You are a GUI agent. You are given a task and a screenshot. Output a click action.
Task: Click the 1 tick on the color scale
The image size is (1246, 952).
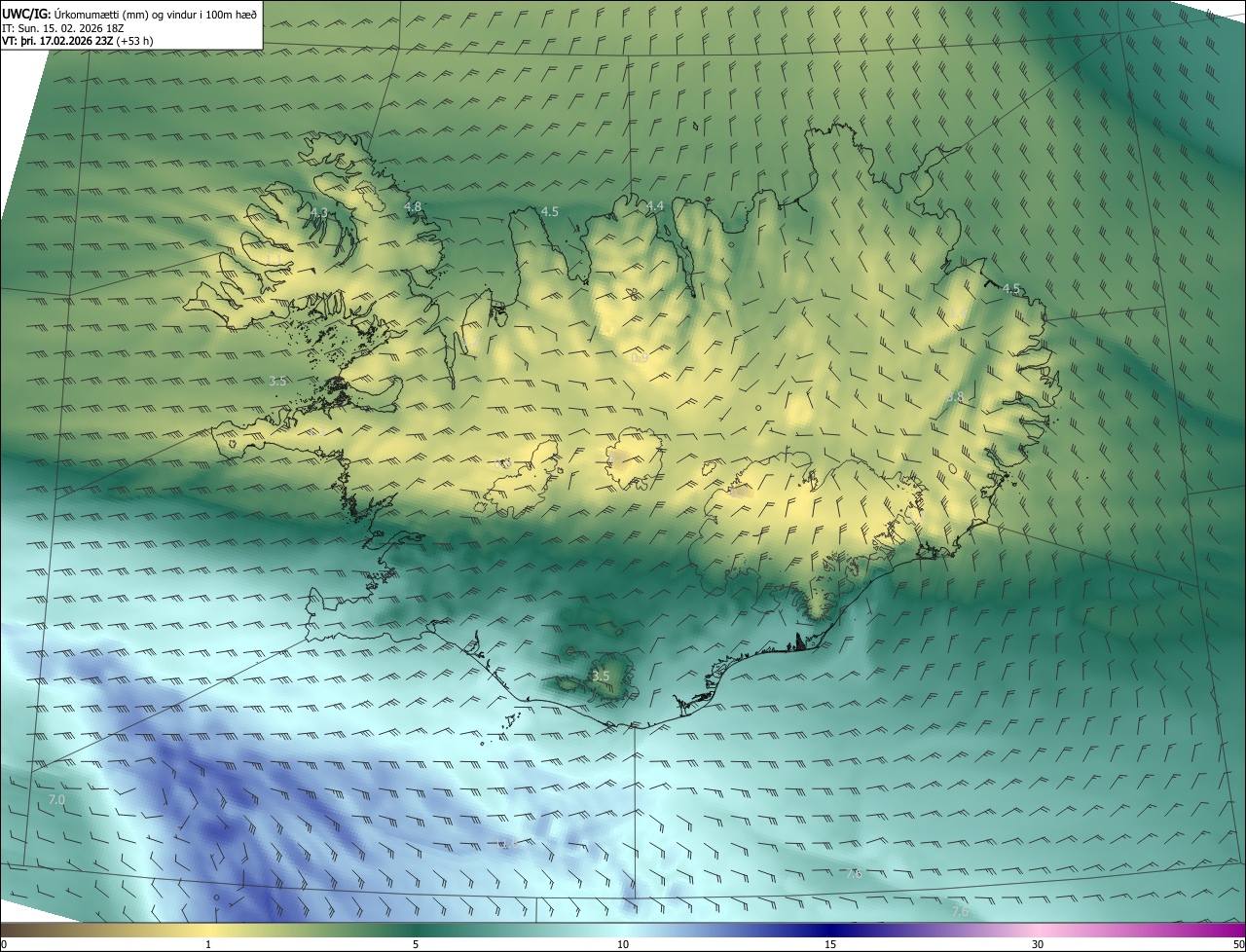(208, 944)
